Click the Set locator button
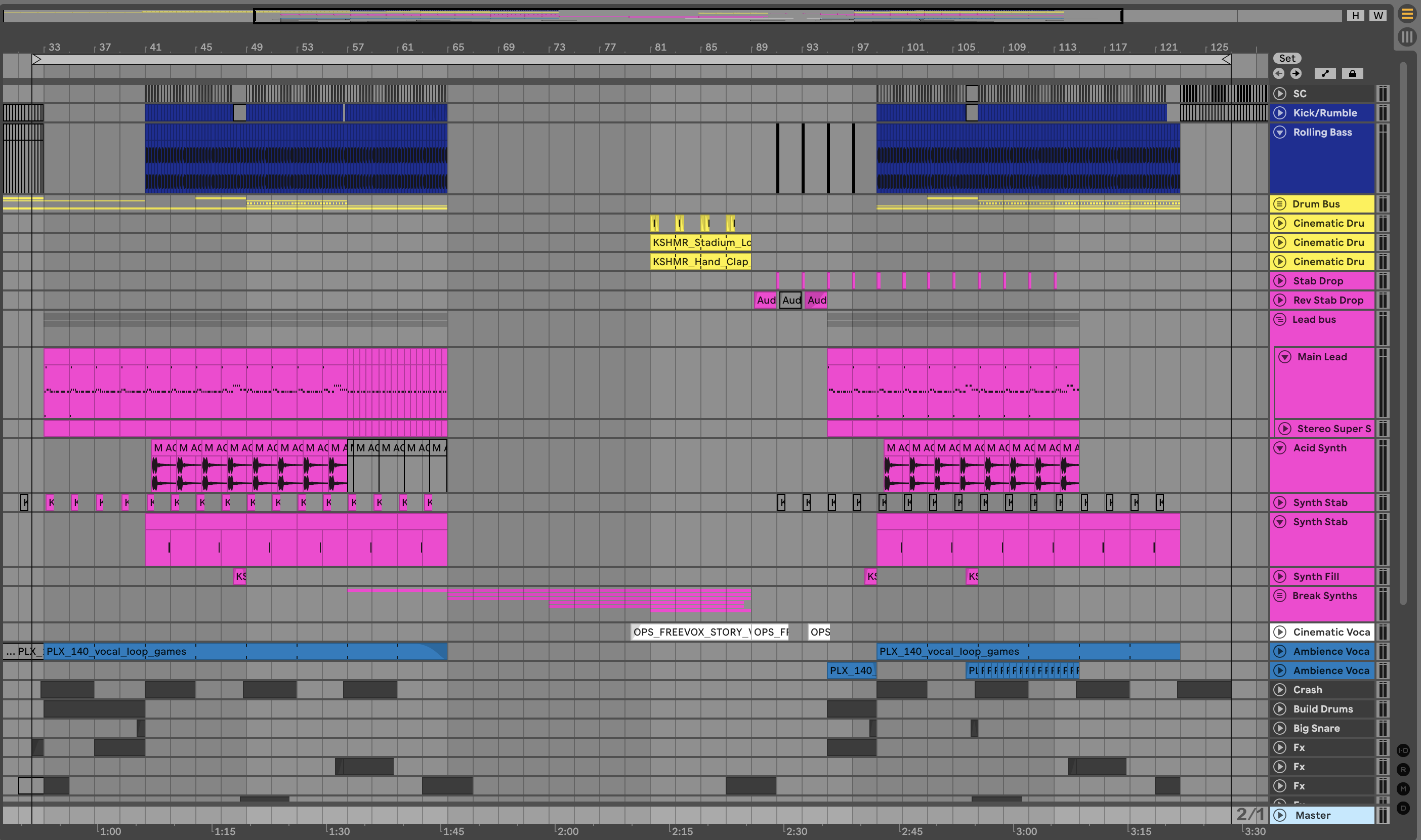Viewport: 1421px width, 840px height. coord(1287,58)
